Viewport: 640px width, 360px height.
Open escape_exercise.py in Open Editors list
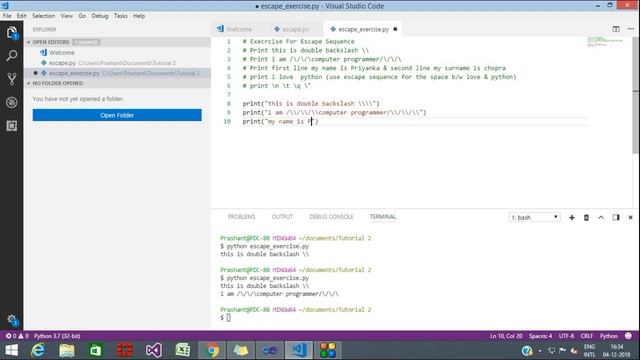click(118, 73)
